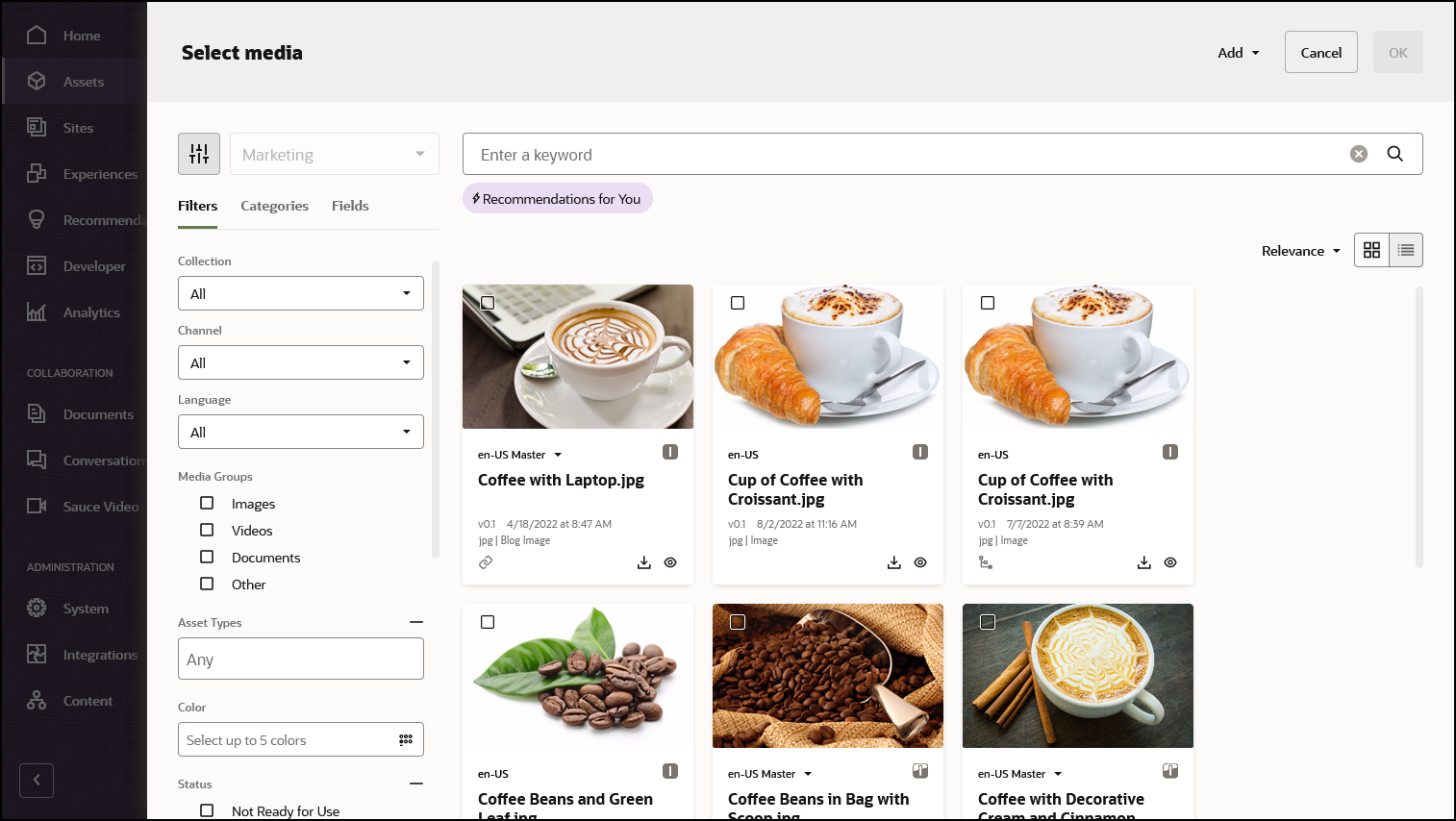
Task: Open the Channel dropdown
Action: [301, 362]
